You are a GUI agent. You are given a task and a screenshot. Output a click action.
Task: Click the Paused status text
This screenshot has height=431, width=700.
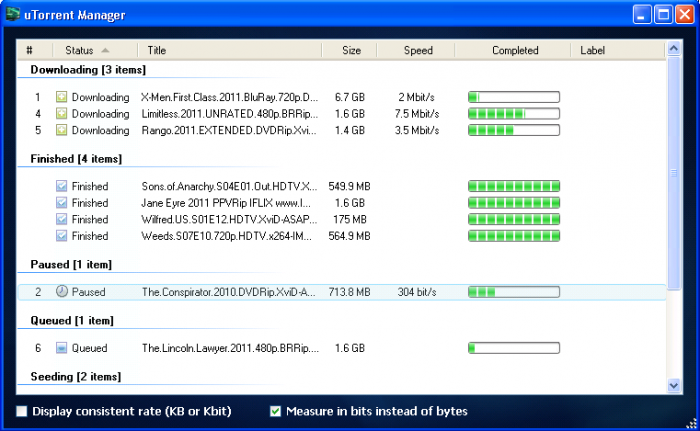pyautogui.click(x=88, y=292)
